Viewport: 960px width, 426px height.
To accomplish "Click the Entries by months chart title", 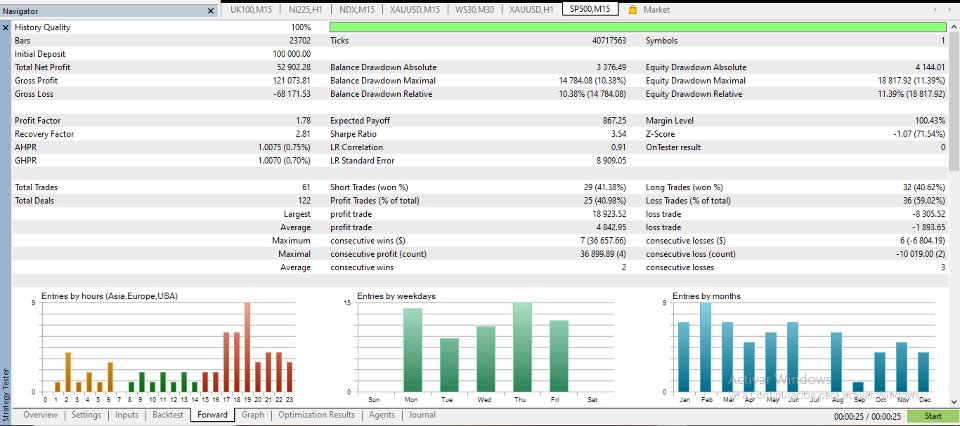I will click(x=706, y=296).
